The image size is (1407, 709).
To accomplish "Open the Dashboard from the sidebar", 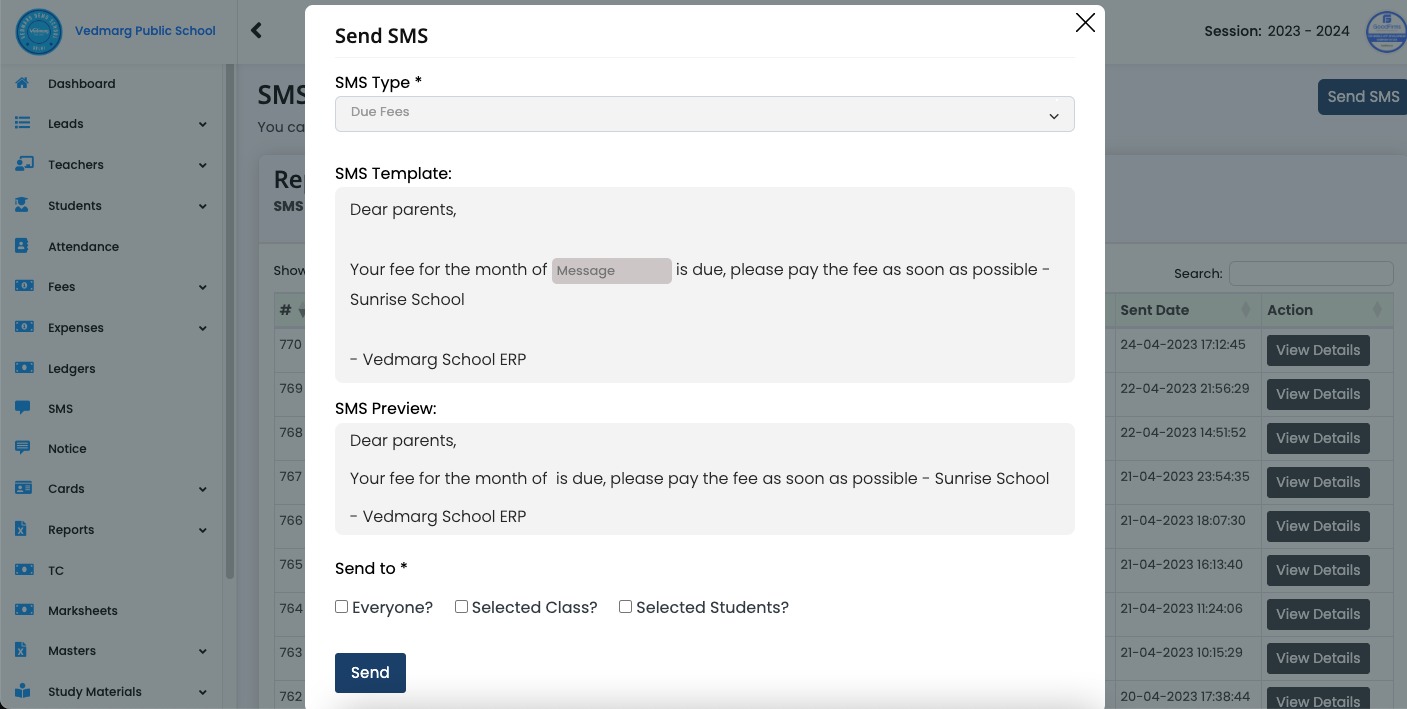I will click(x=81, y=83).
